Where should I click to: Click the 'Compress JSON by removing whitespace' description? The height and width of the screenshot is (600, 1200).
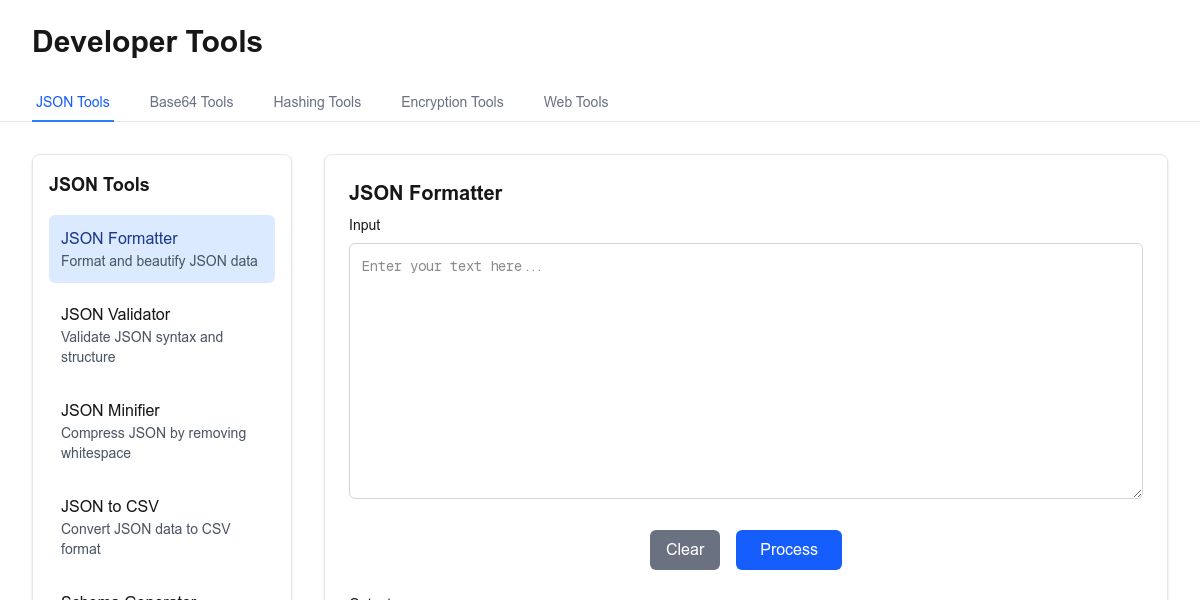click(x=153, y=443)
